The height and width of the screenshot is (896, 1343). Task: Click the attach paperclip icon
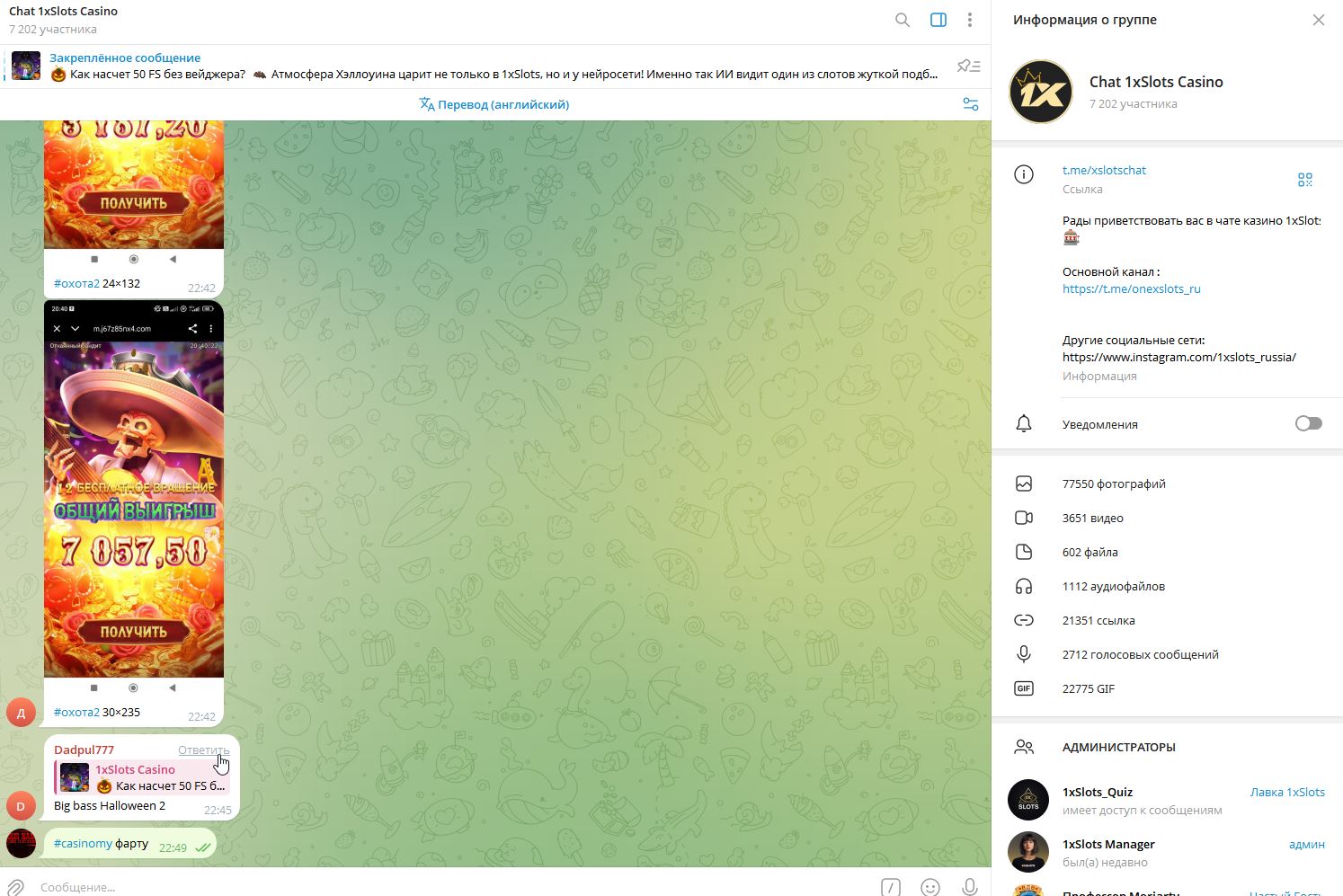pos(15,887)
